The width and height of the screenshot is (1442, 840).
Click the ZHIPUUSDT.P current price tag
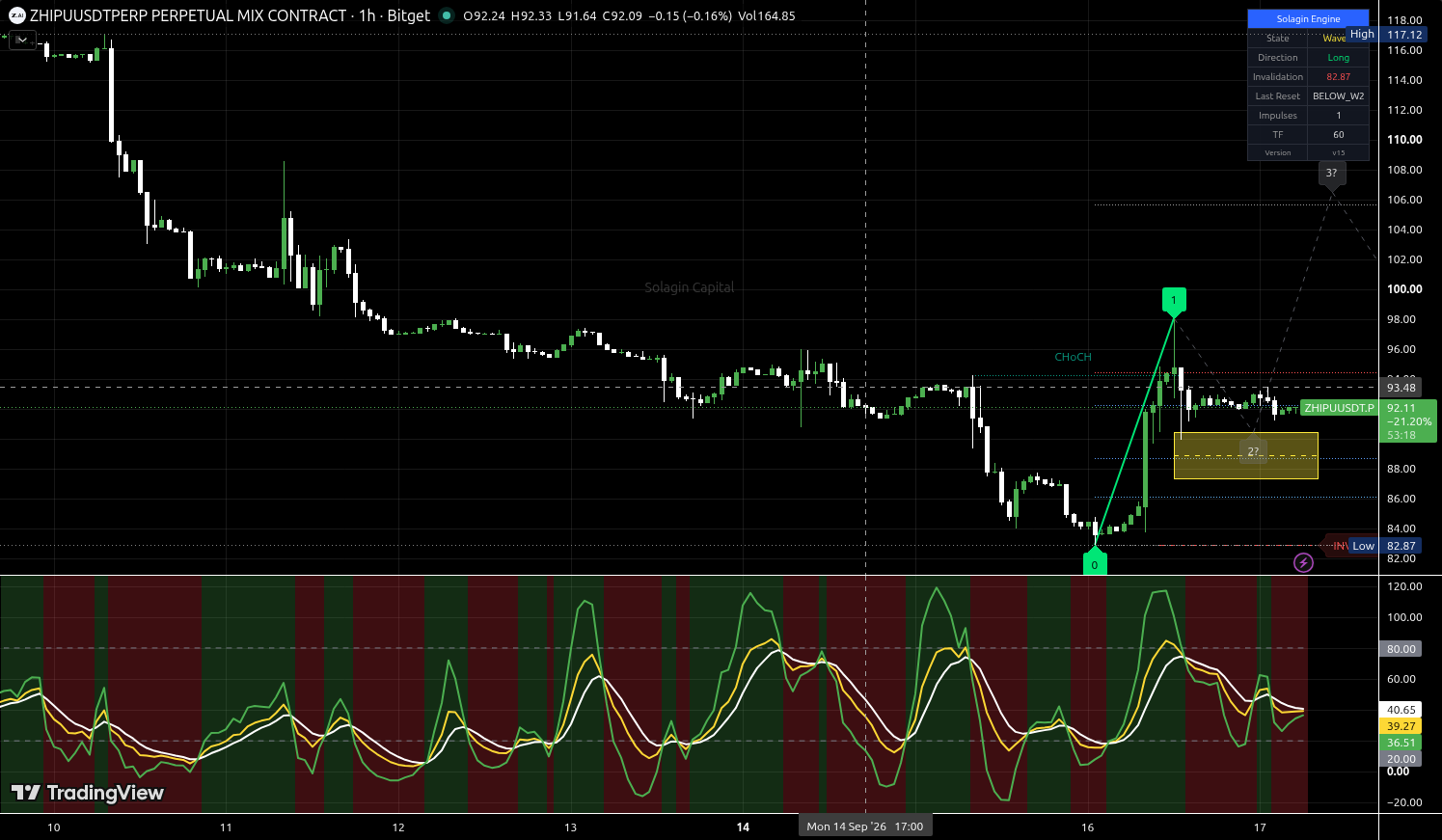point(1339,408)
